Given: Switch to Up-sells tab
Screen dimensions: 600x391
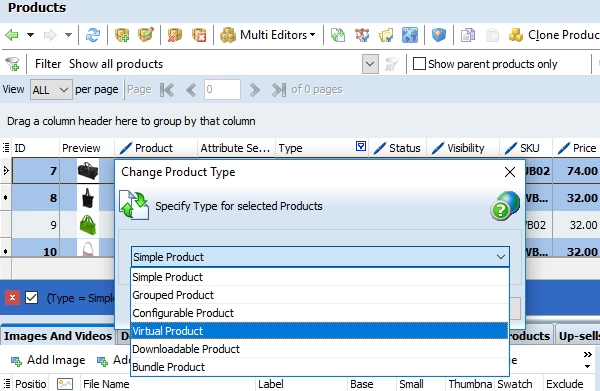Looking at the screenshot, I should tap(579, 336).
